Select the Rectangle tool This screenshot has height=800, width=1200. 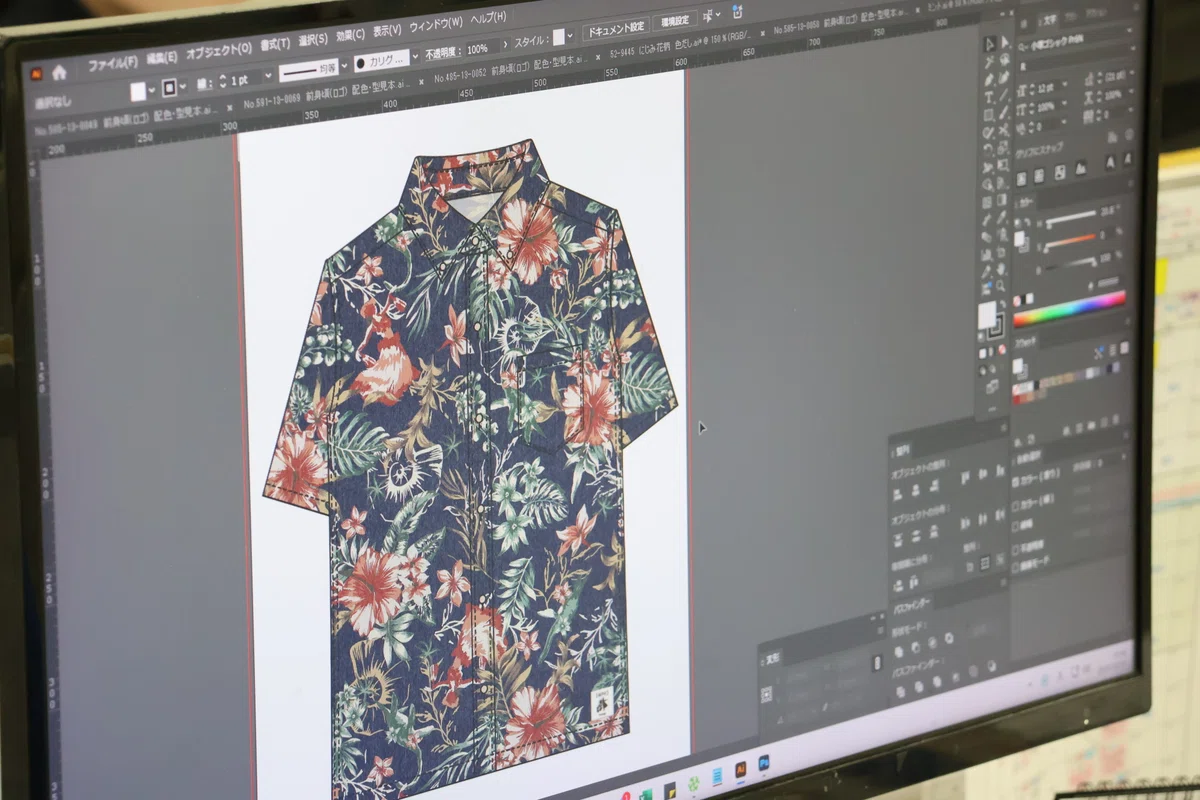pos(989,114)
